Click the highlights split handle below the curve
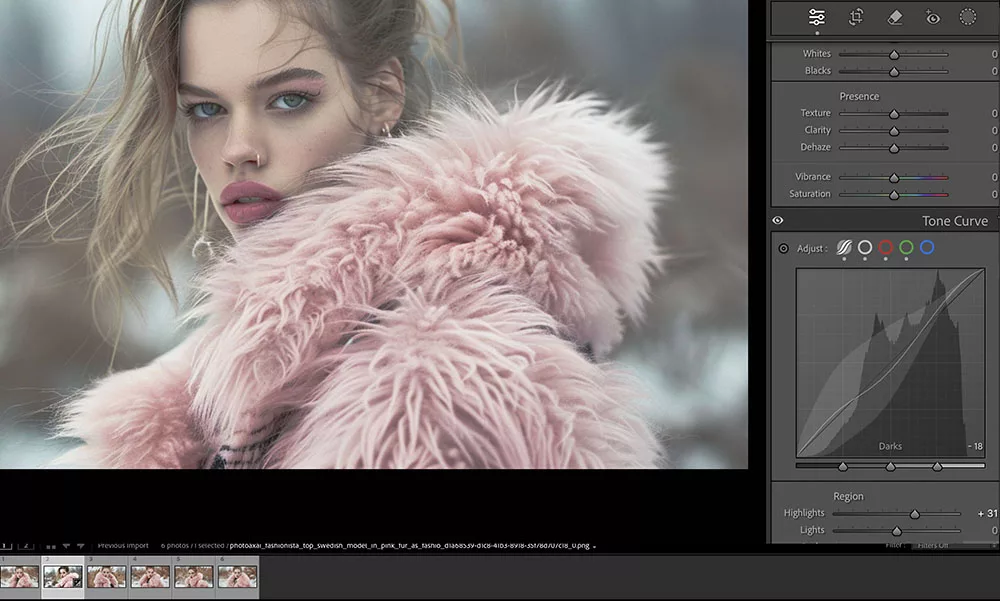Image resolution: width=1000 pixels, height=601 pixels. click(x=938, y=467)
